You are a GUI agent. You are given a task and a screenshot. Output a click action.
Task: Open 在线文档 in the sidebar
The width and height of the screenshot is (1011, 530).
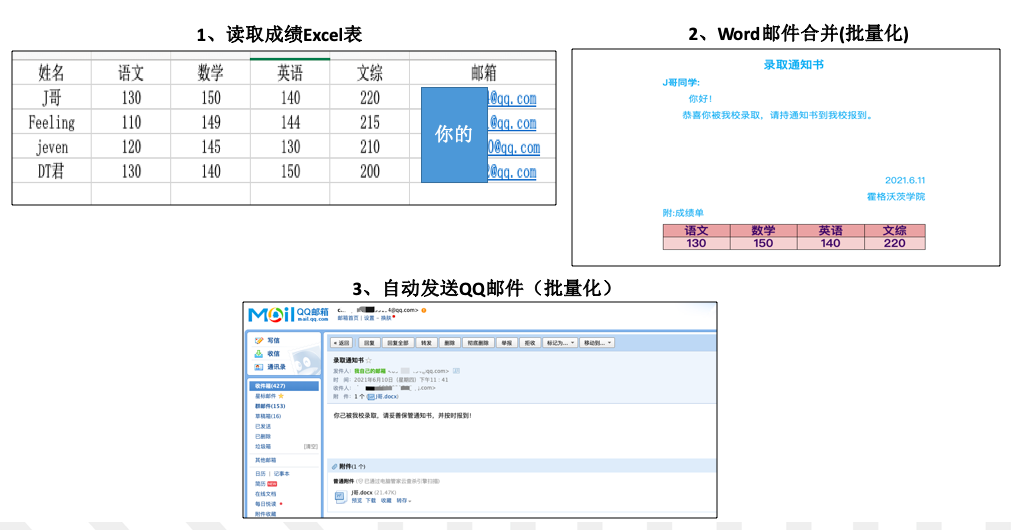[x=266, y=494]
